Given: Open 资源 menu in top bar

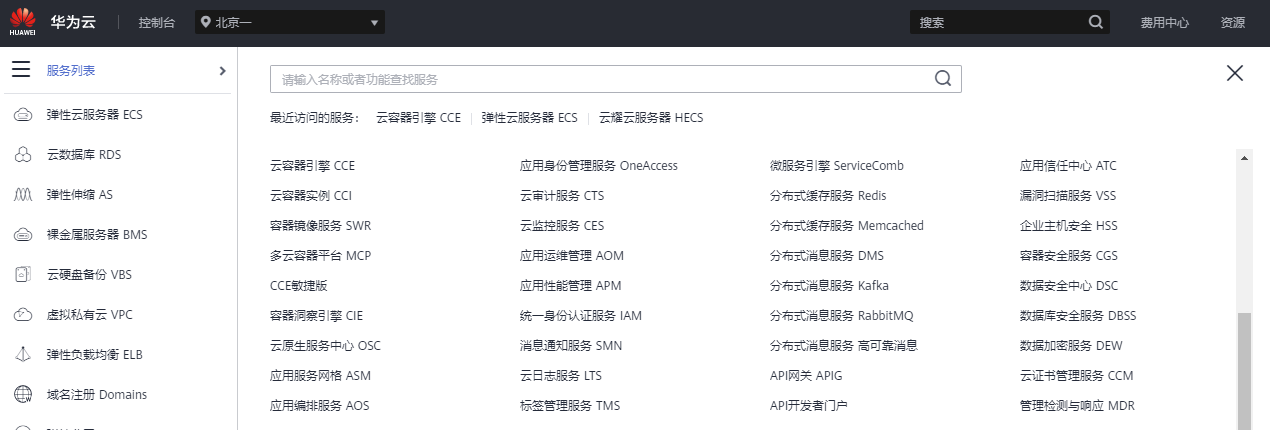Looking at the screenshot, I should pos(1233,22).
